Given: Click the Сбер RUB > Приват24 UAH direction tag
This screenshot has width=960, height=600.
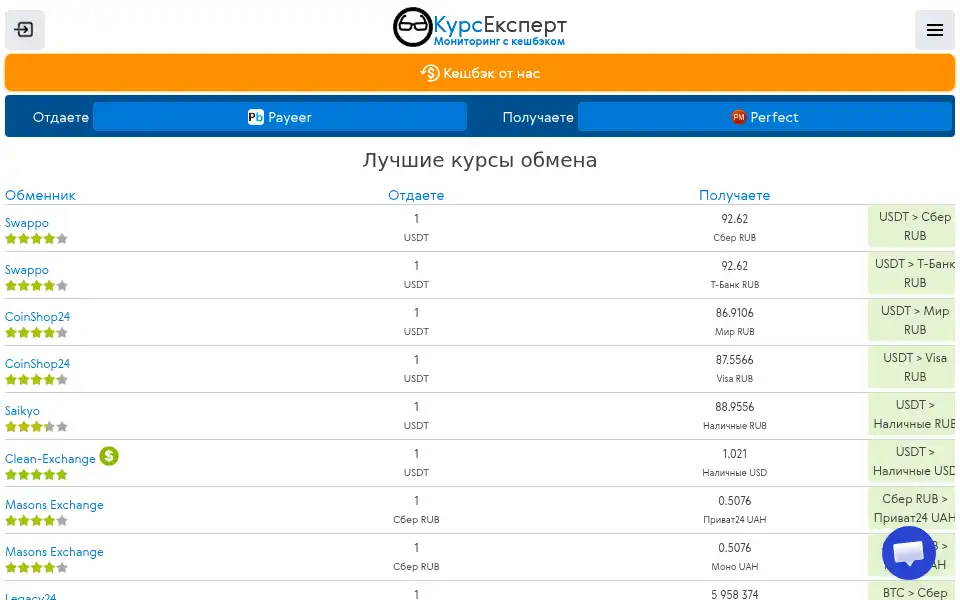Looking at the screenshot, I should tap(912, 508).
